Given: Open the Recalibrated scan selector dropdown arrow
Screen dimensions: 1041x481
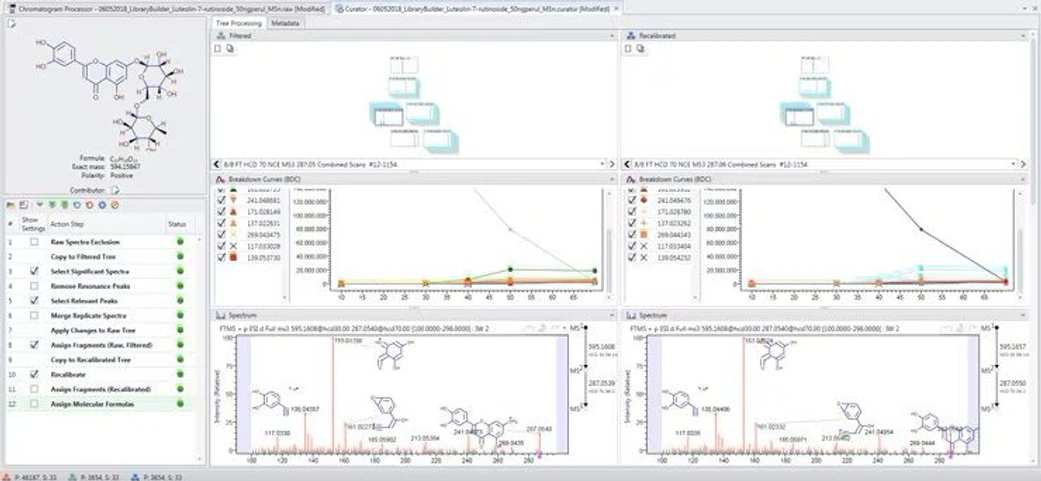Looking at the screenshot, I should click(1012, 164).
